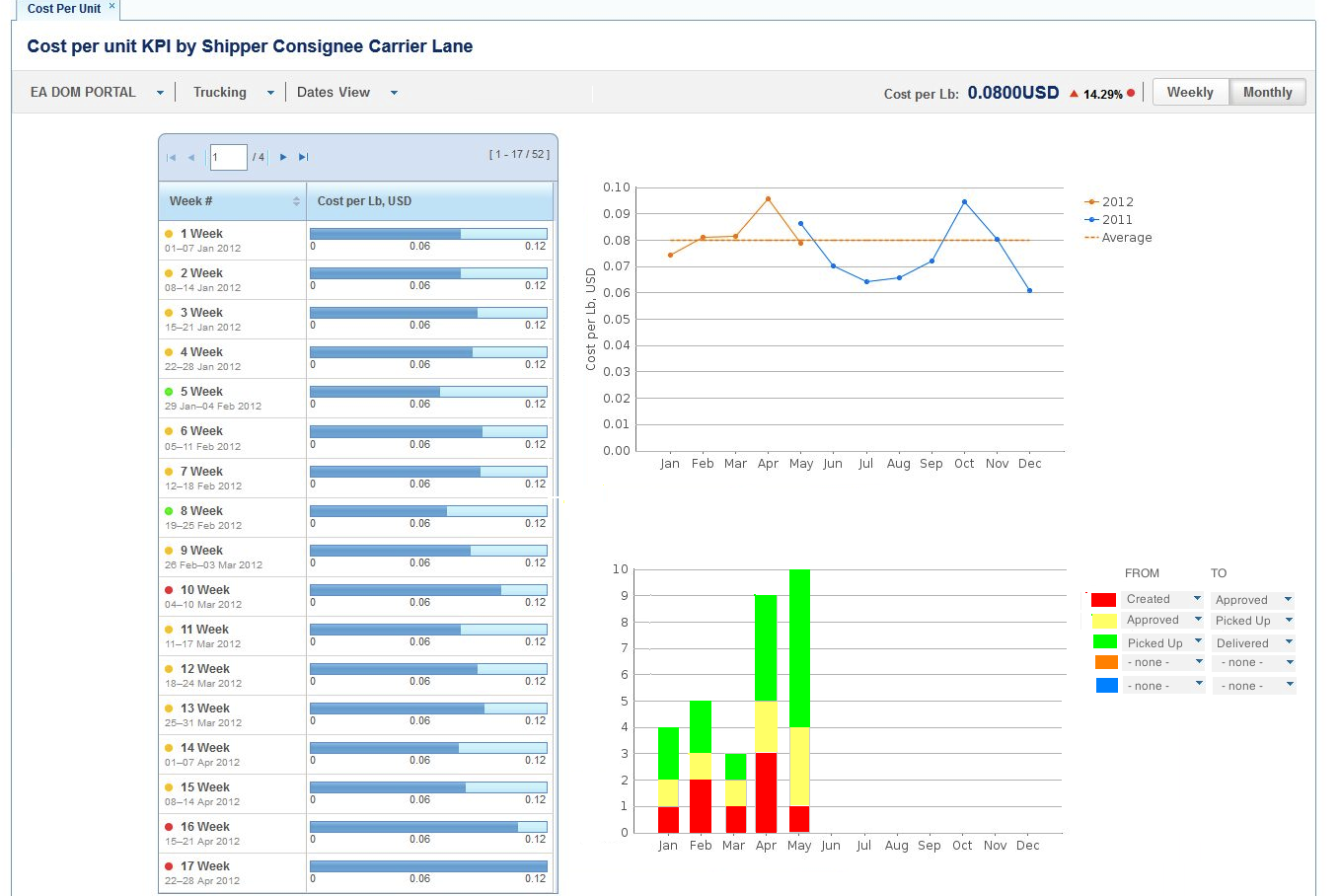
Task: Select the 17 Week row
Action: pyautogui.click(x=356, y=873)
